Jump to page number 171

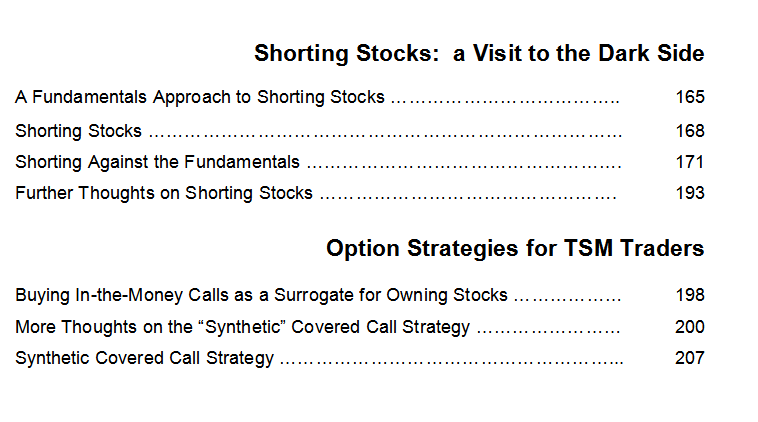689,162
